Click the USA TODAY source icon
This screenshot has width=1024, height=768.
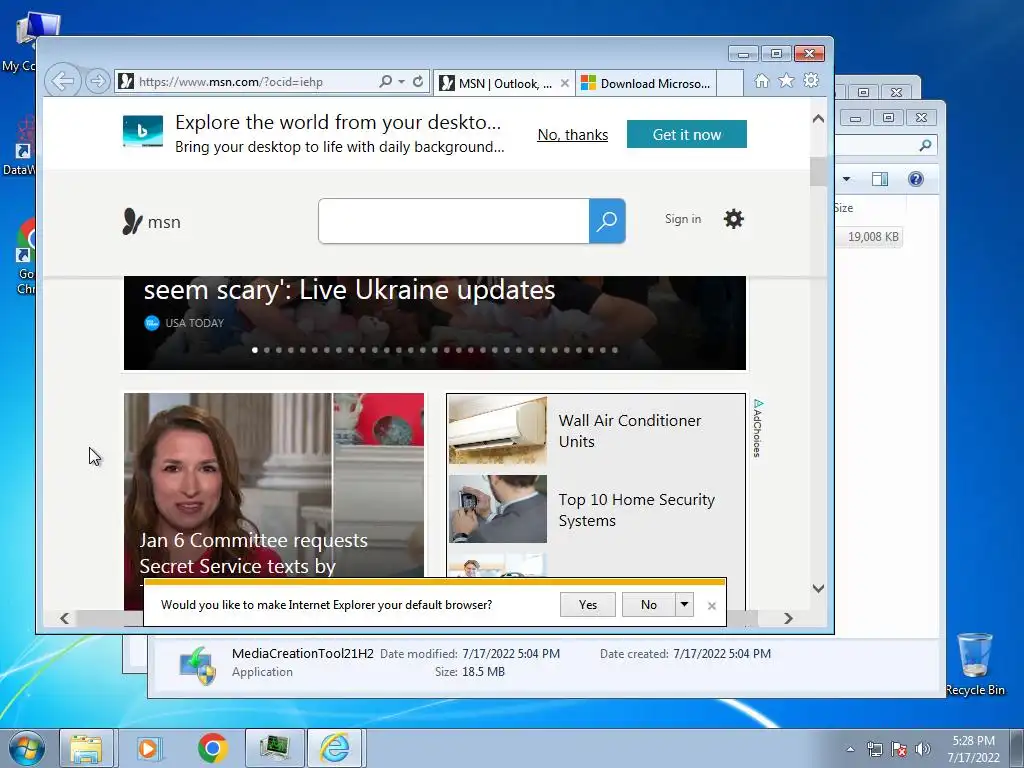click(152, 323)
